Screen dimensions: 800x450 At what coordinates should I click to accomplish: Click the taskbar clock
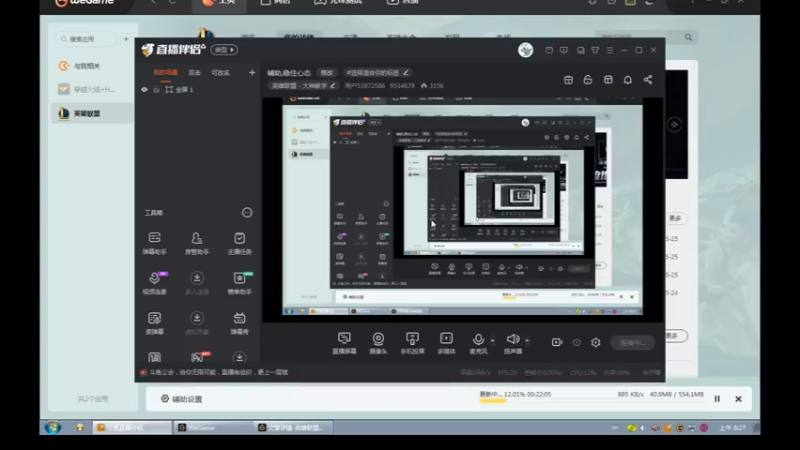(732, 428)
